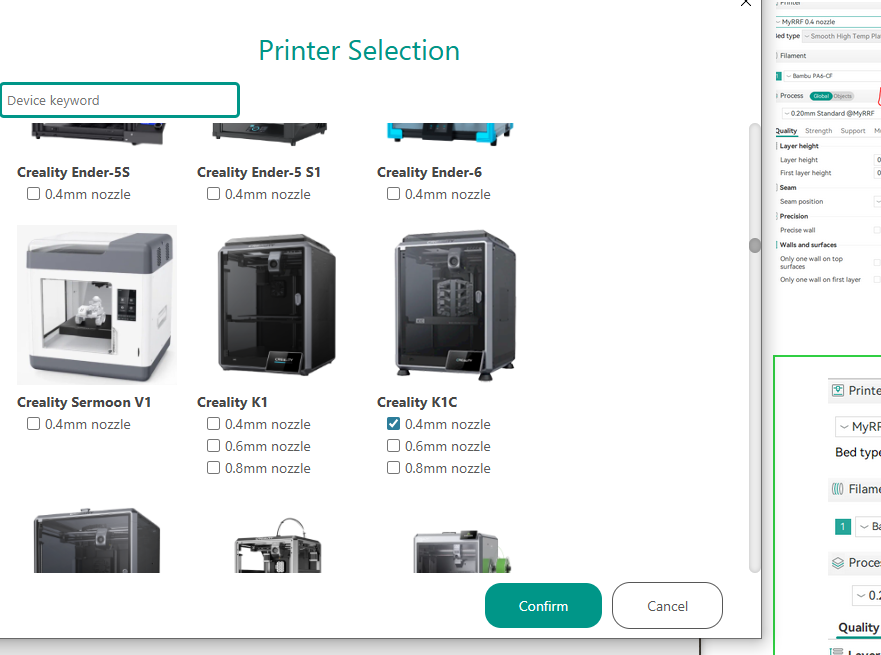This screenshot has height=655, width=881.
Task: Click the "Precise wall" setting label
Action: [797, 230]
